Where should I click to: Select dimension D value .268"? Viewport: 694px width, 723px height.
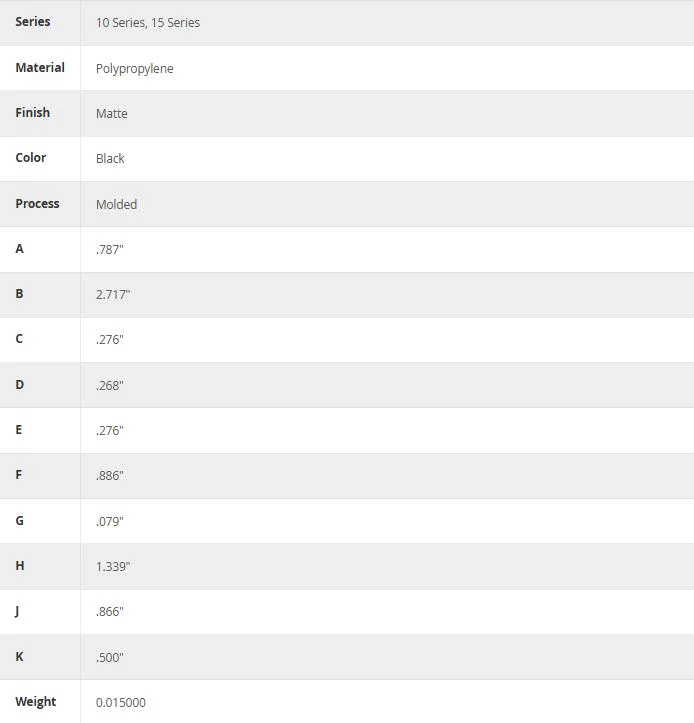point(110,385)
